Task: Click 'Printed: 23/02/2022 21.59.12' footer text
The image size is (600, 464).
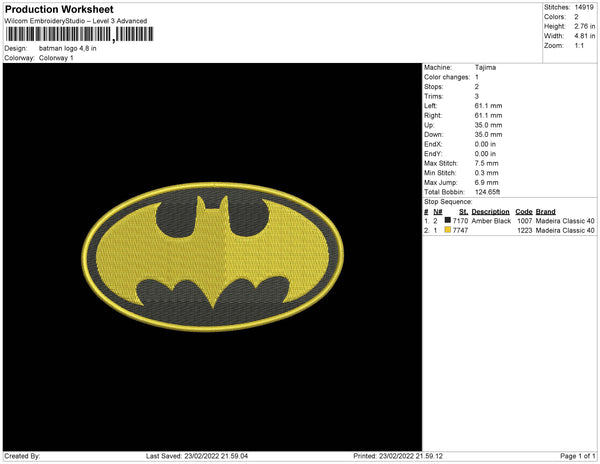Action: click(398, 456)
